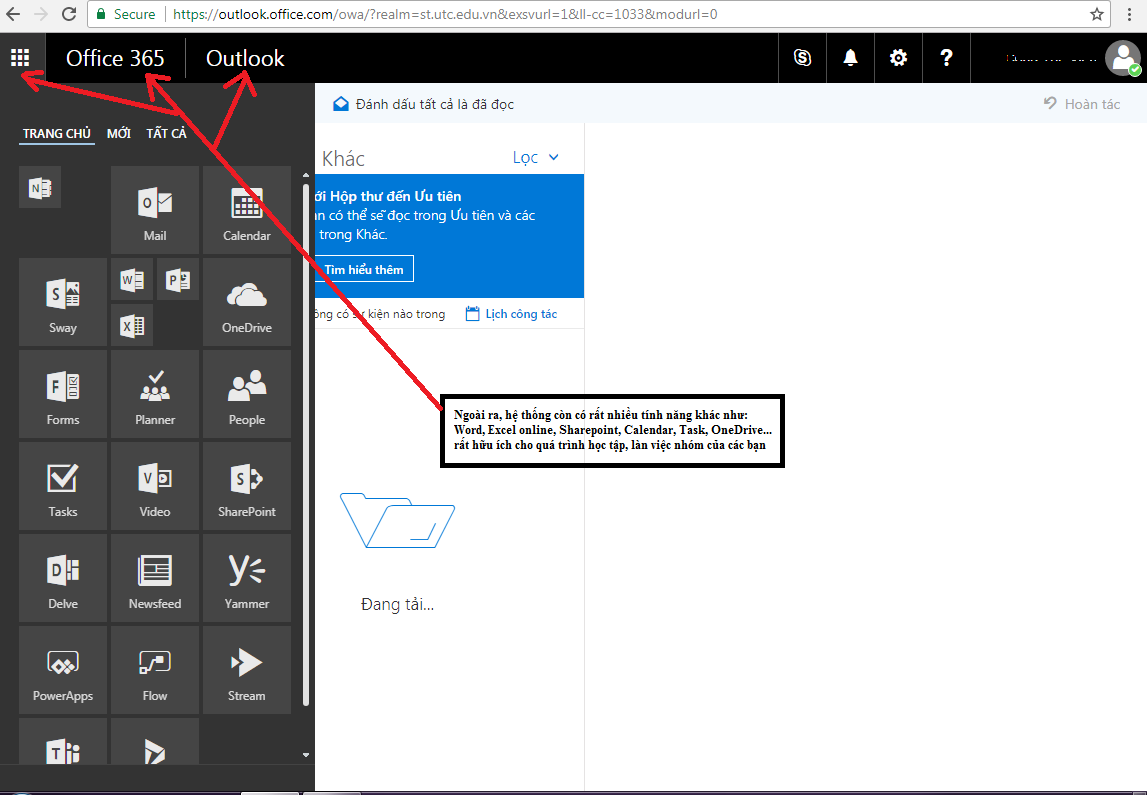1147x795 pixels.
Task: Show notifications bell
Action: point(850,58)
